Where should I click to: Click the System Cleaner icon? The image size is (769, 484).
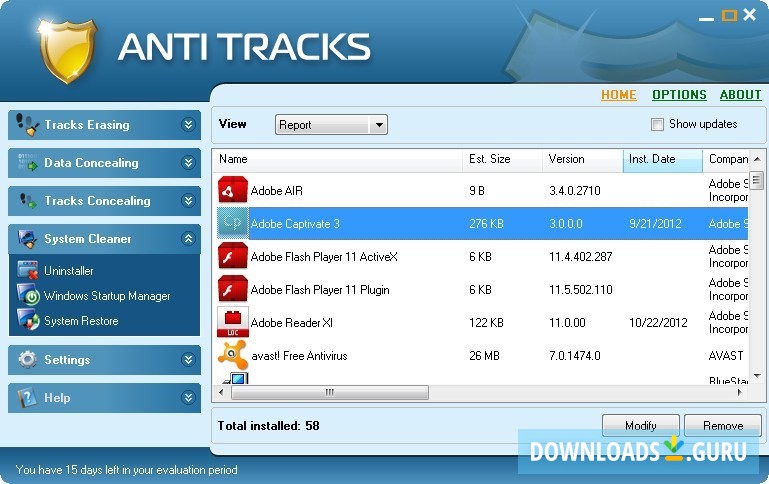27,239
